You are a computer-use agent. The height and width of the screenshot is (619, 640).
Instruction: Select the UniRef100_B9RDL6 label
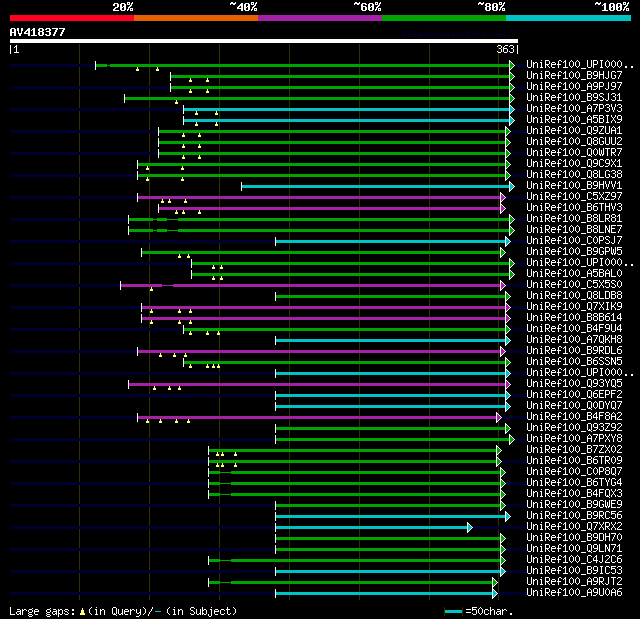(x=574, y=351)
